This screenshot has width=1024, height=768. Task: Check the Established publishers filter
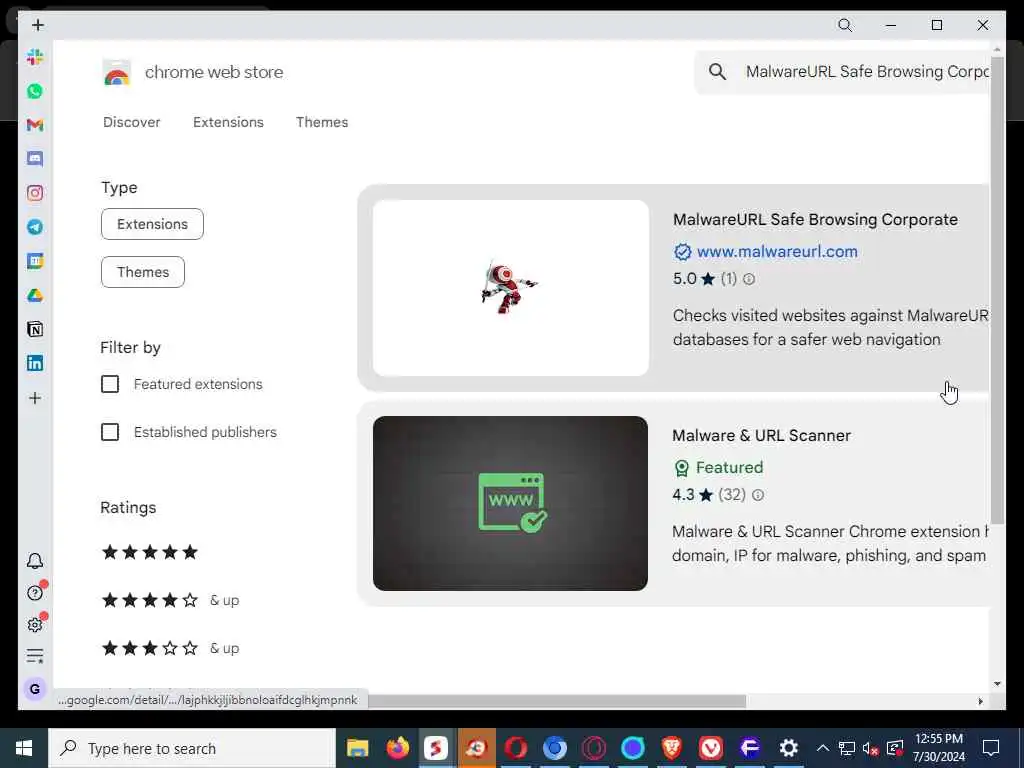pos(110,432)
